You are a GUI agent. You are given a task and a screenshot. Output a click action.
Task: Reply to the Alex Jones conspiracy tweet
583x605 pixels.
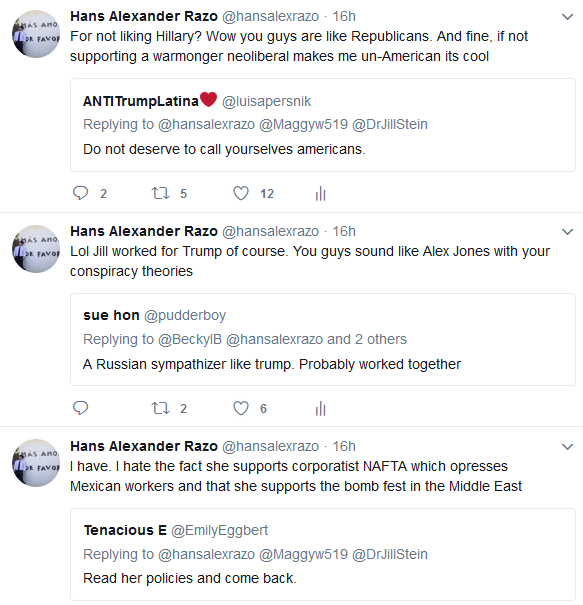point(81,408)
